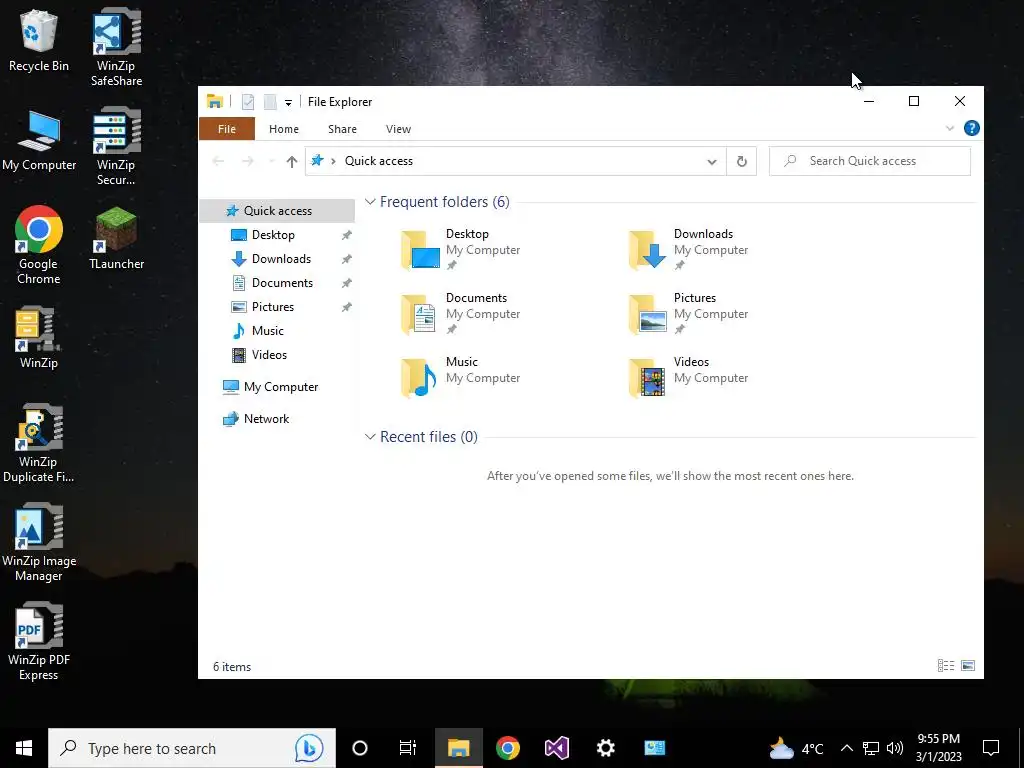The image size is (1024, 768).
Task: Expand the ribbon with the chevron
Action: 950,128
